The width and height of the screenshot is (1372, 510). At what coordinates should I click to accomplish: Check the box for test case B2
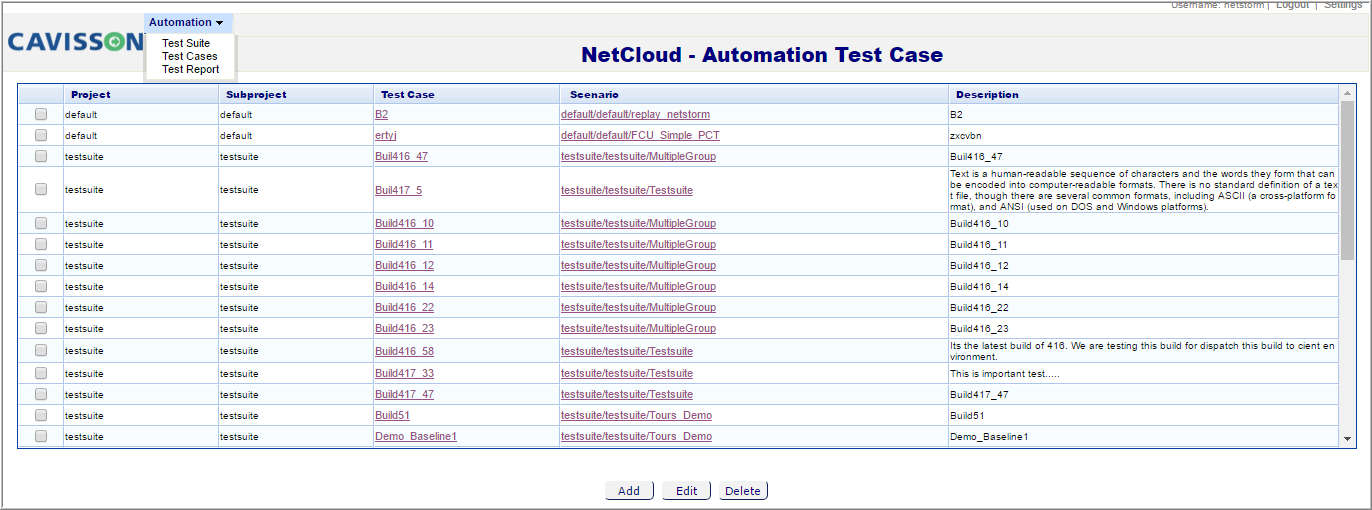(41, 114)
